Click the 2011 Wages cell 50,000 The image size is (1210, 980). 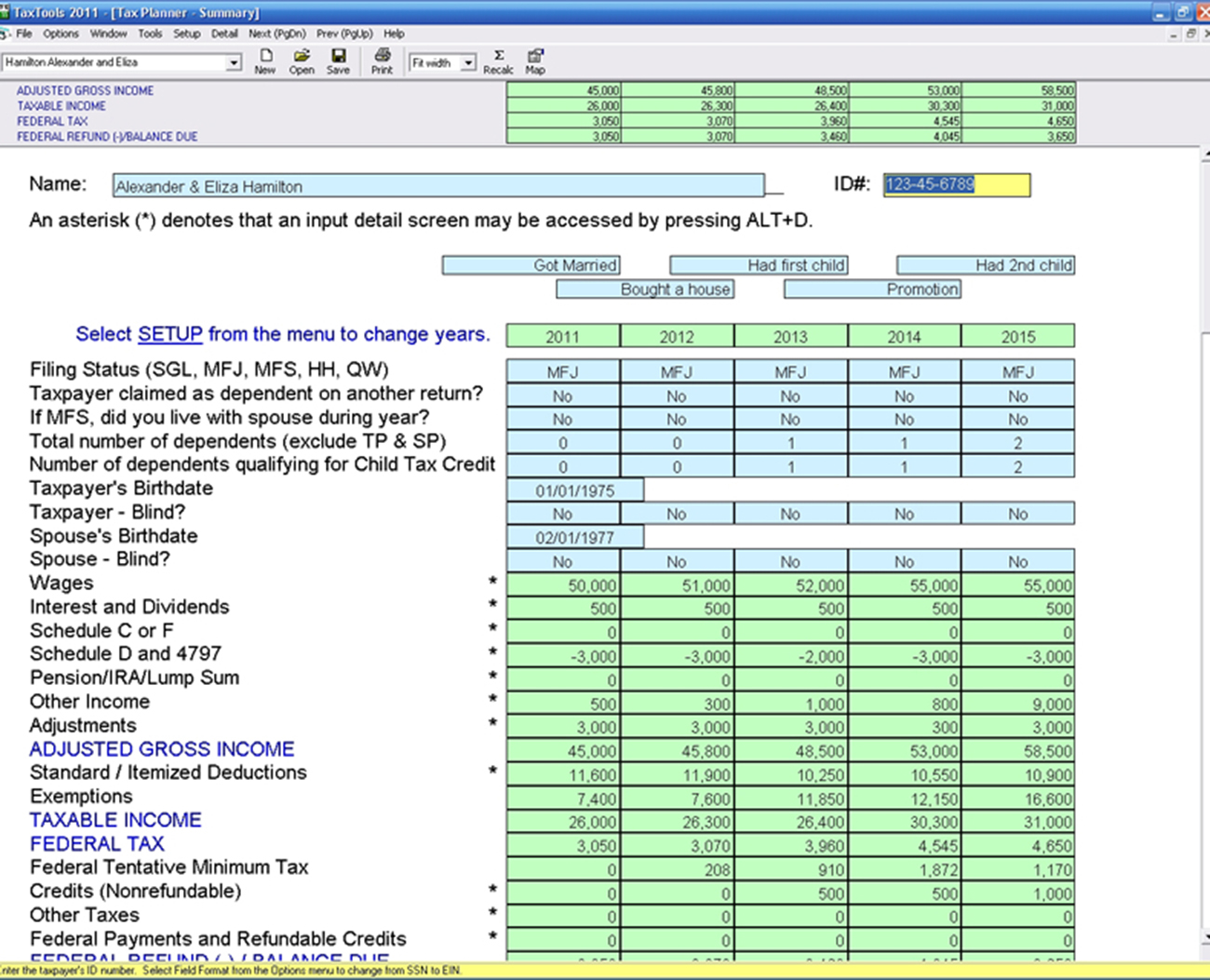pos(563,585)
